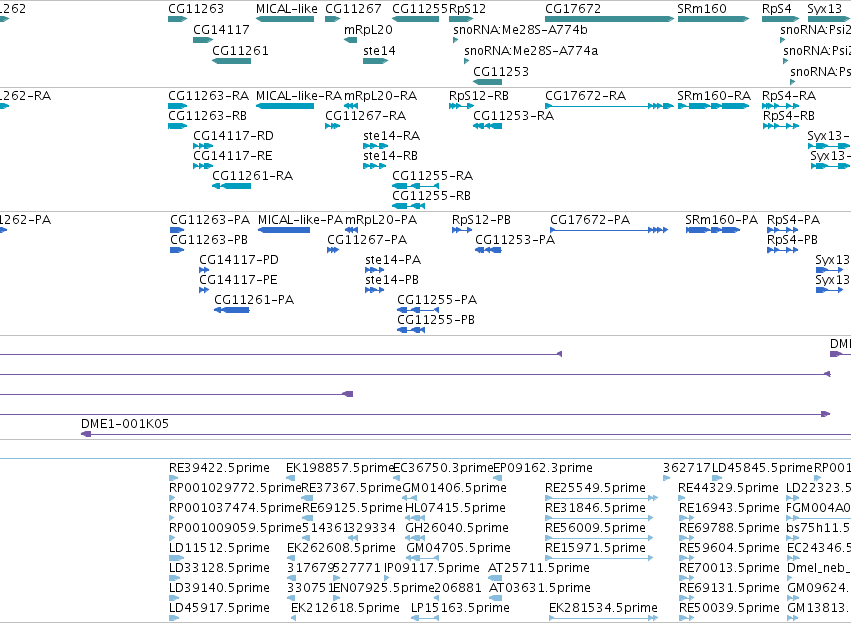The height and width of the screenshot is (623, 851).
Task: Select the CG11263-PB protein feature
Action: [x=177, y=250]
